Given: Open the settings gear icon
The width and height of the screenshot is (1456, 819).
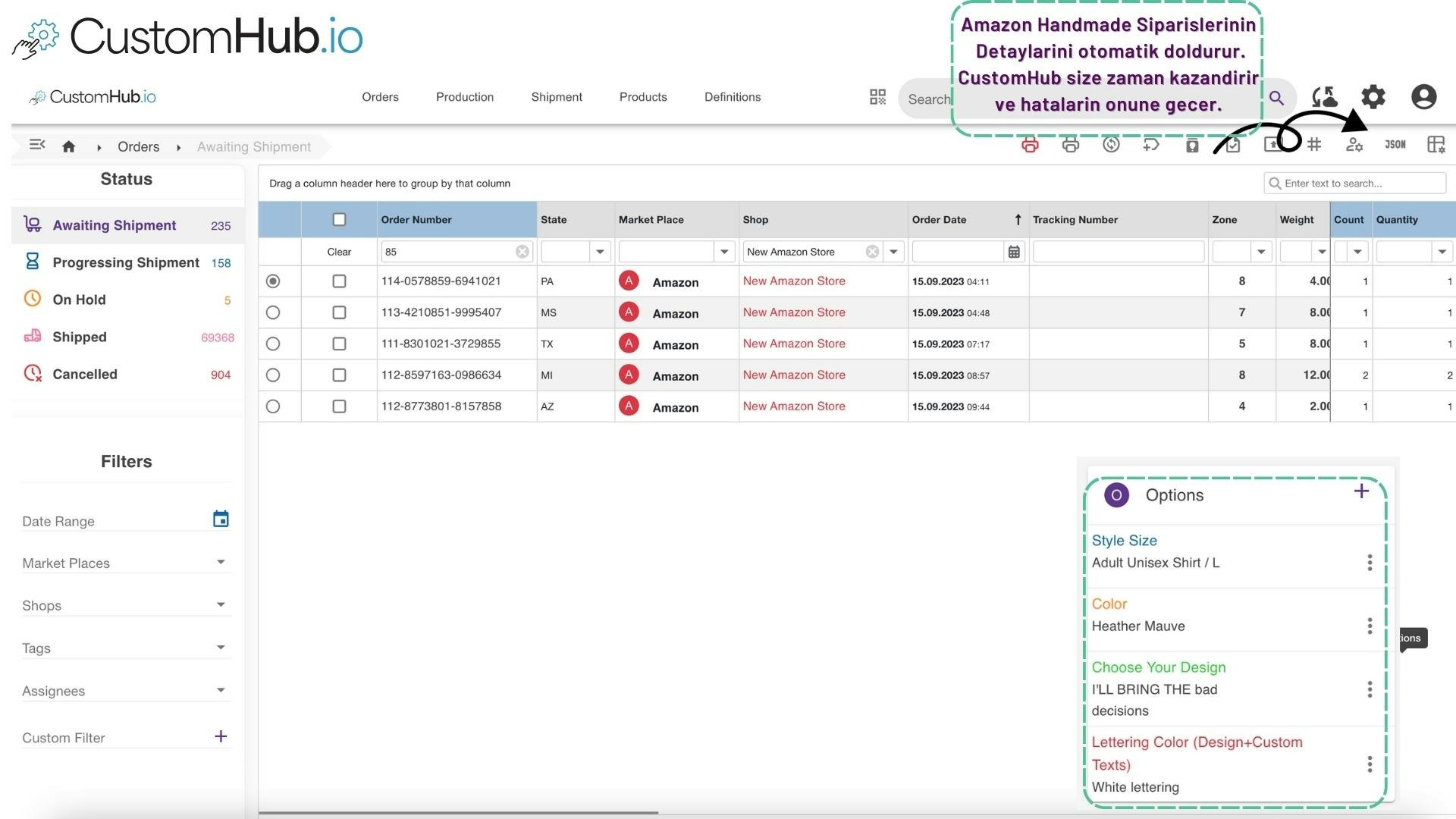Looking at the screenshot, I should pyautogui.click(x=1373, y=97).
